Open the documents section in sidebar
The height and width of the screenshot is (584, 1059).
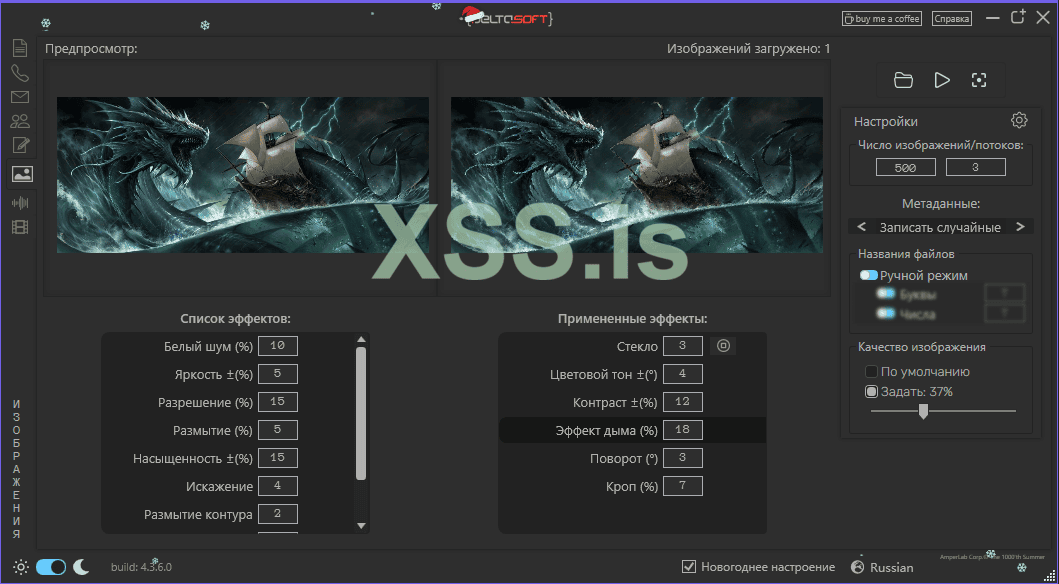[20, 47]
